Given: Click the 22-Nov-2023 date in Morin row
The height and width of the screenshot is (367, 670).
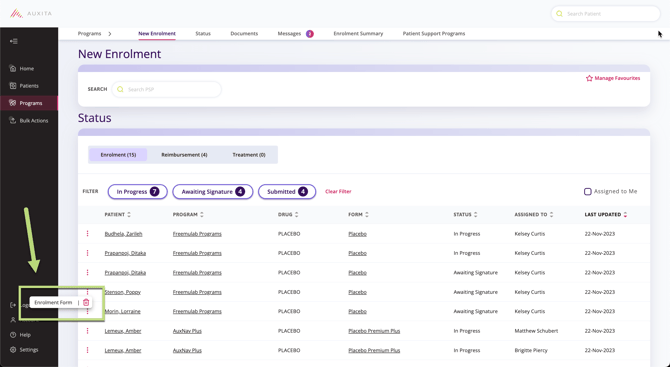Looking at the screenshot, I should pyautogui.click(x=599, y=311).
